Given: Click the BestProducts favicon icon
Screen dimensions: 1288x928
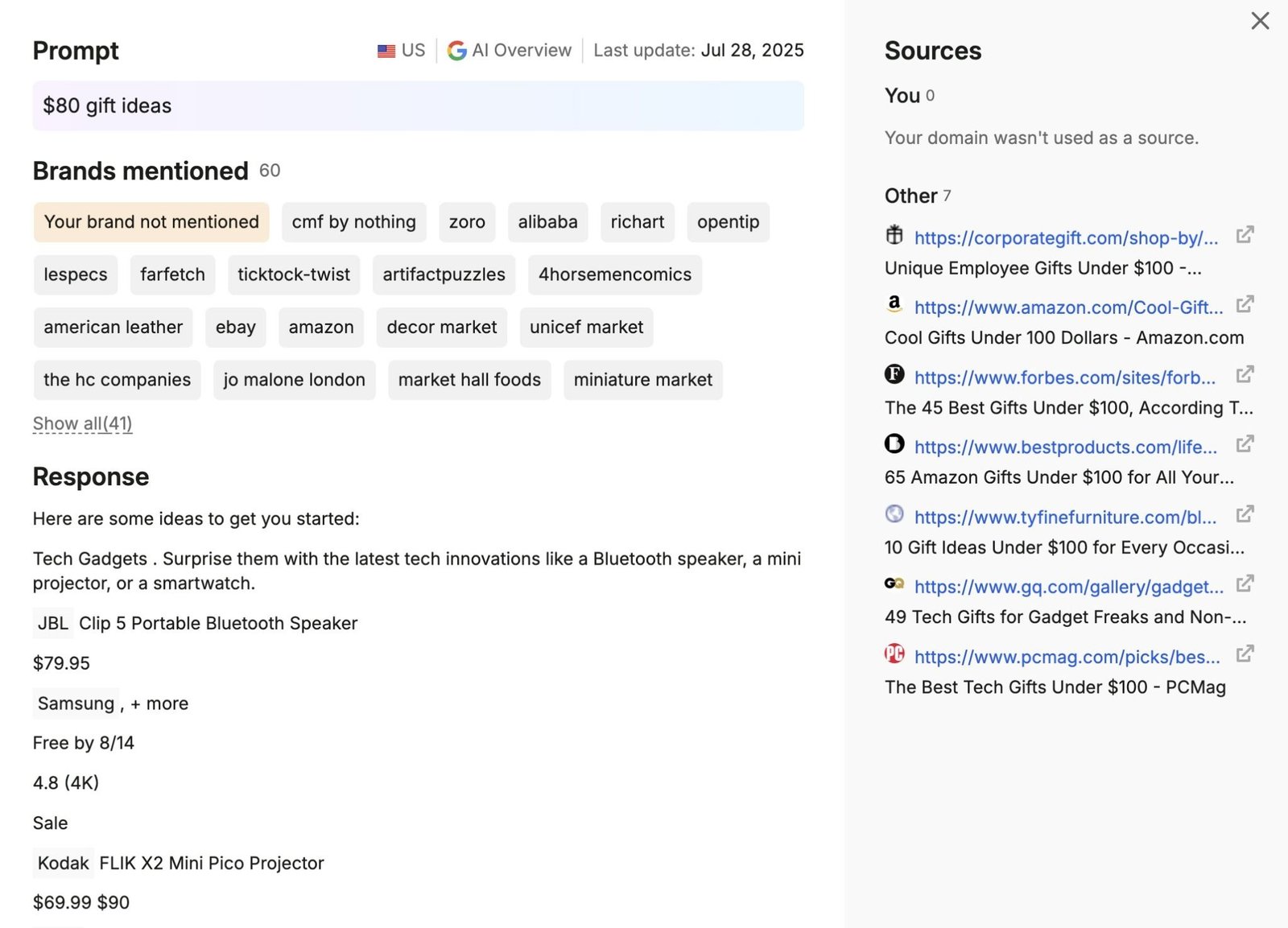Looking at the screenshot, I should (x=894, y=444).
